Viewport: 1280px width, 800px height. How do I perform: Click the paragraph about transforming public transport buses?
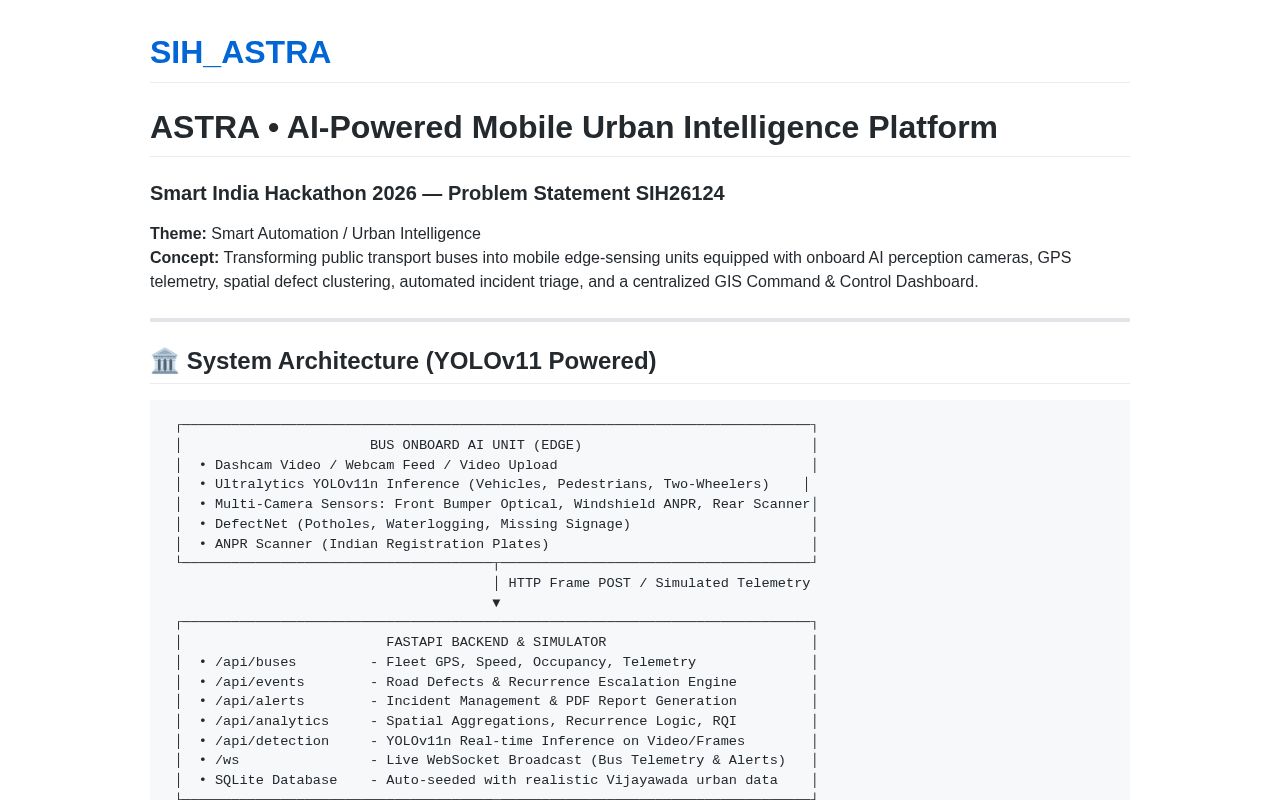pyautogui.click(x=610, y=270)
